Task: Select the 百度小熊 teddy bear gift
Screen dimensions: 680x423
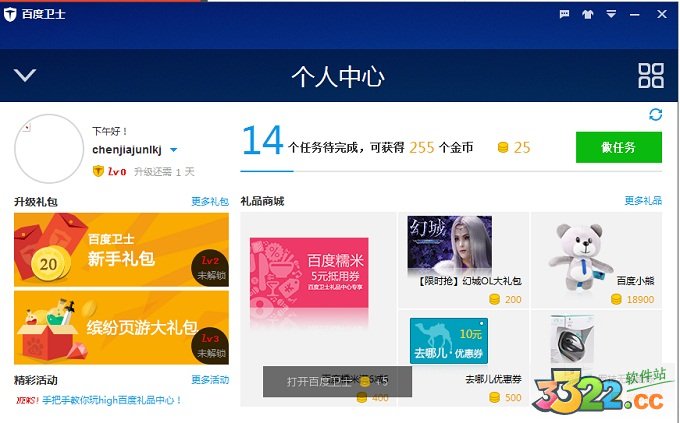Action: point(597,260)
